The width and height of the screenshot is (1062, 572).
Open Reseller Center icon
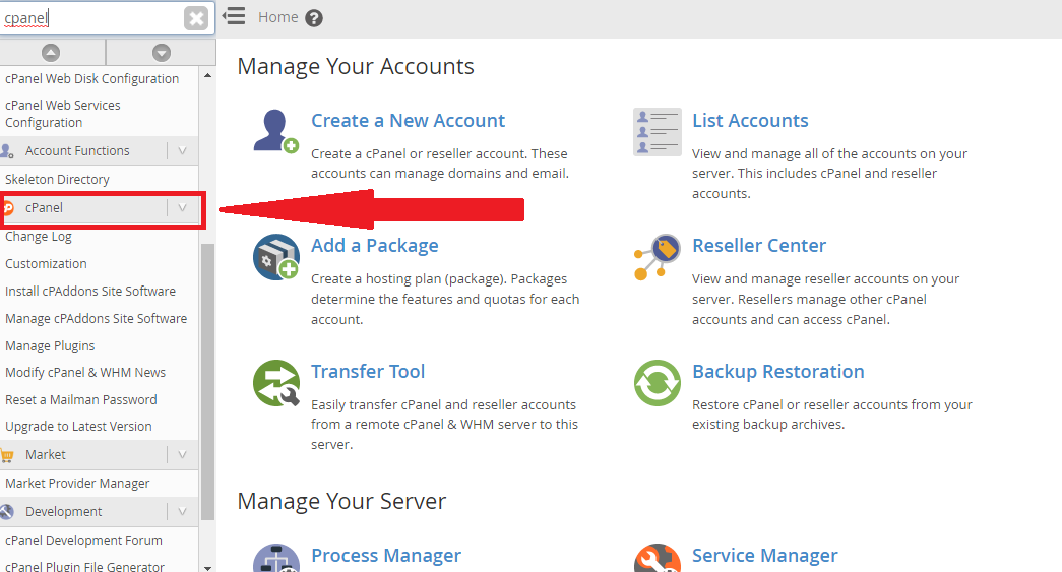(657, 257)
